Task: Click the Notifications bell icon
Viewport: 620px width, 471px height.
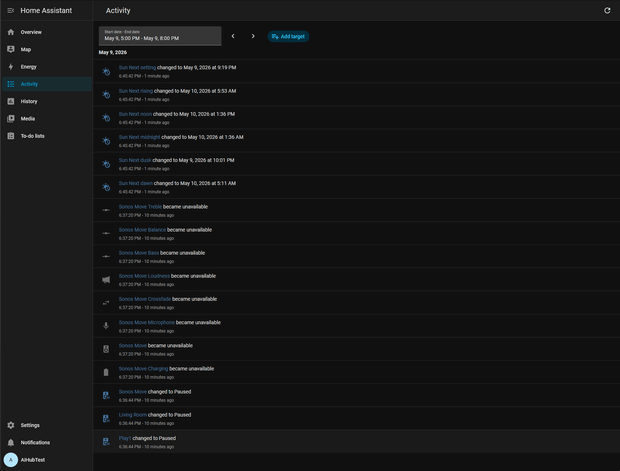Action: (11, 443)
